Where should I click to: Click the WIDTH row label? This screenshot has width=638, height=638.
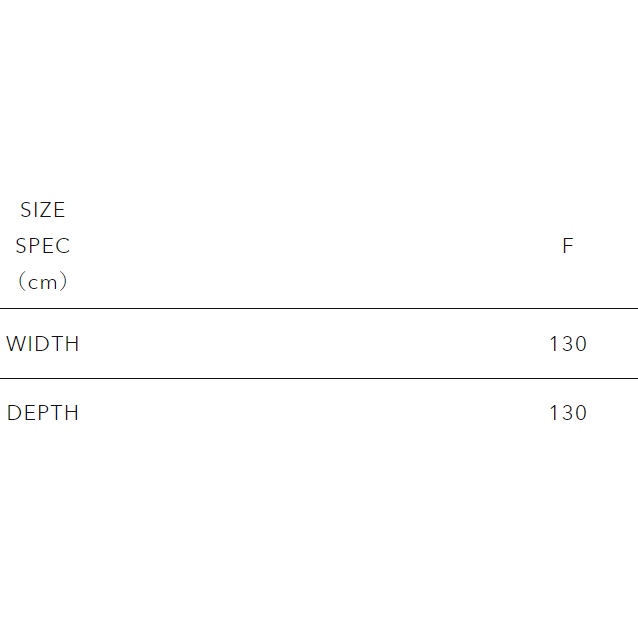tap(43, 344)
